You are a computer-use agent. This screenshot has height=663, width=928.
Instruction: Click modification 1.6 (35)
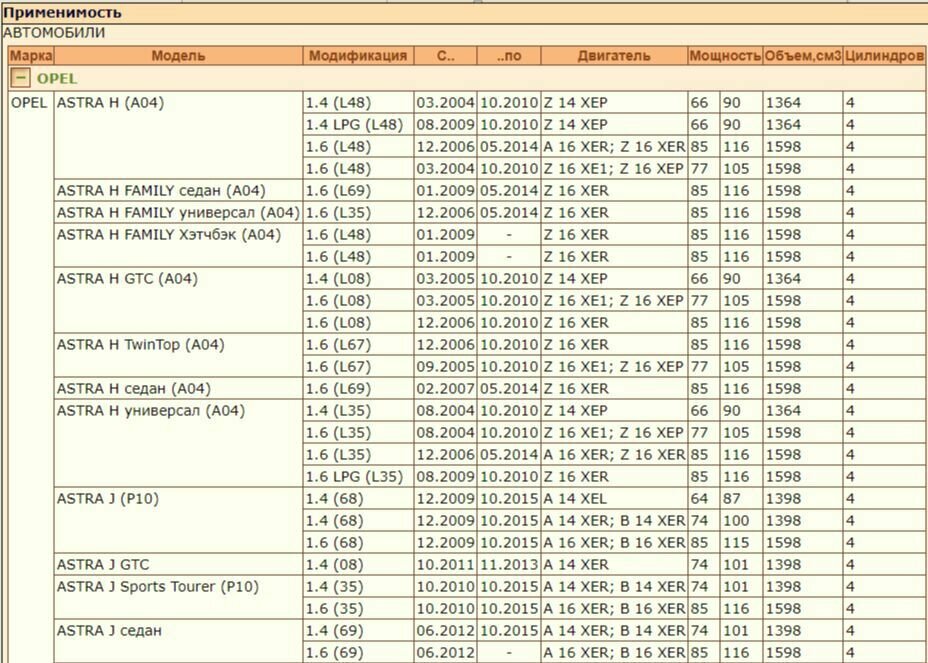[x=358, y=609]
